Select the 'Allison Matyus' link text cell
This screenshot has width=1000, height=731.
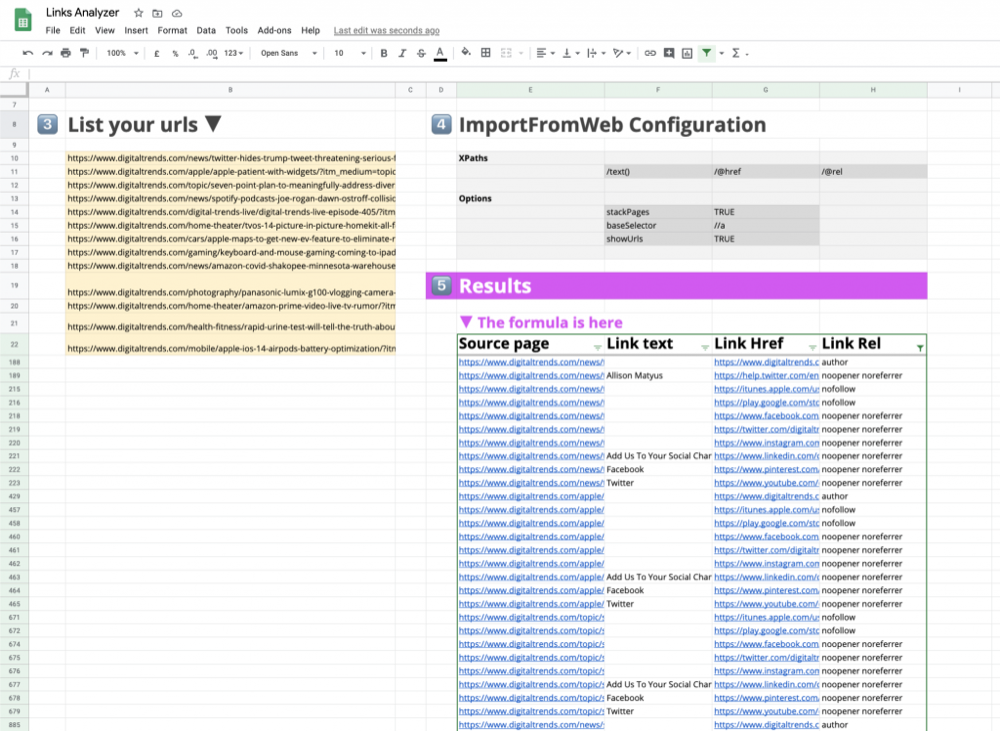[658, 376]
